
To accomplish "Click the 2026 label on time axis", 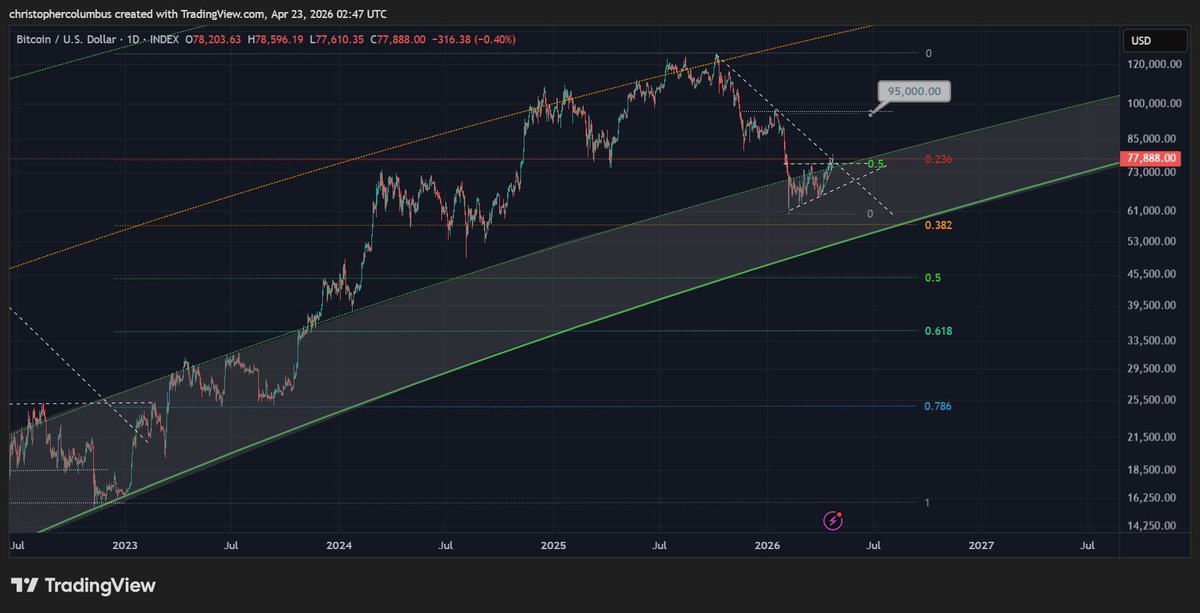I will (x=767, y=546).
